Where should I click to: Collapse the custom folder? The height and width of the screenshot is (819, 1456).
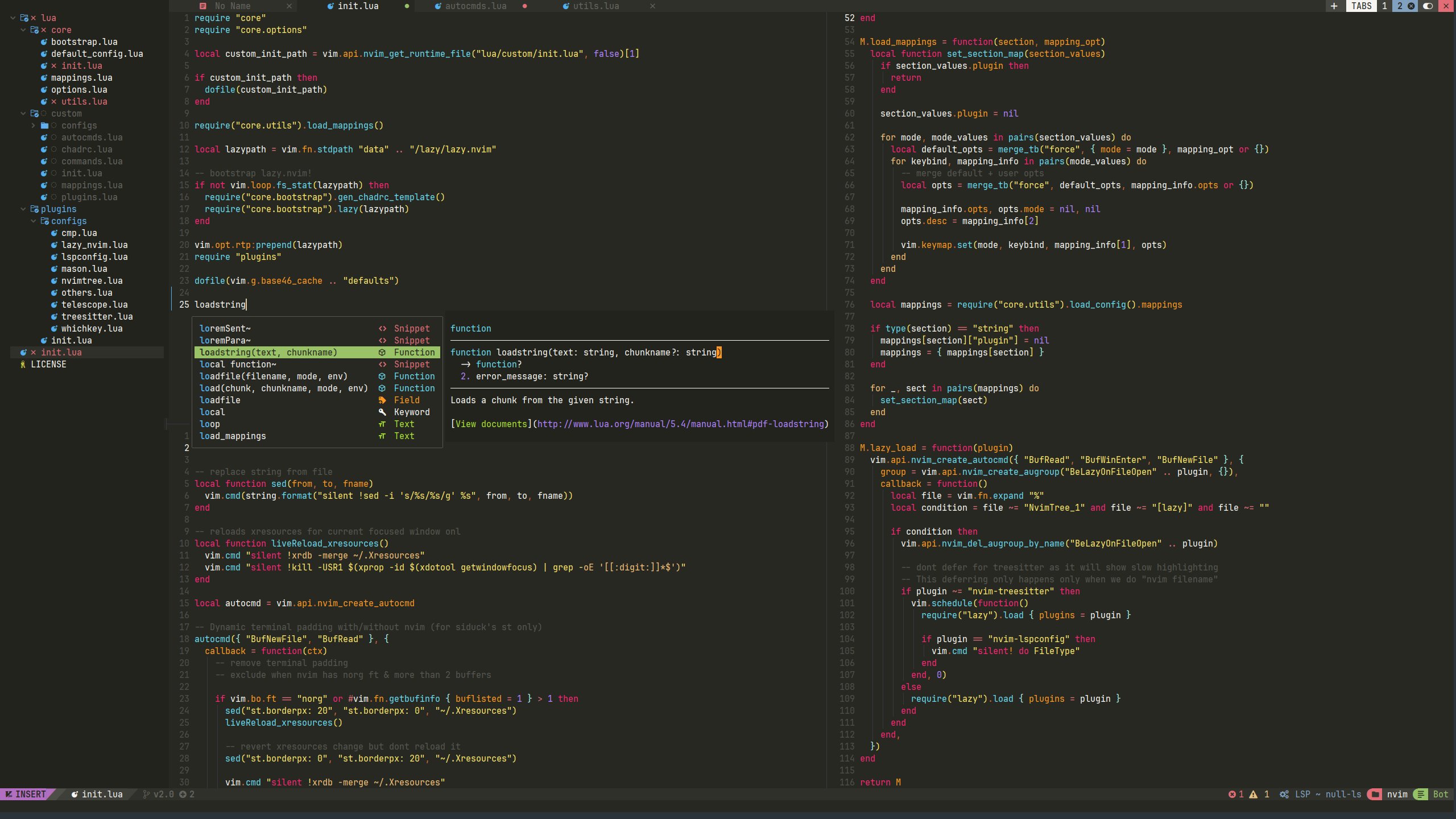coord(23,114)
